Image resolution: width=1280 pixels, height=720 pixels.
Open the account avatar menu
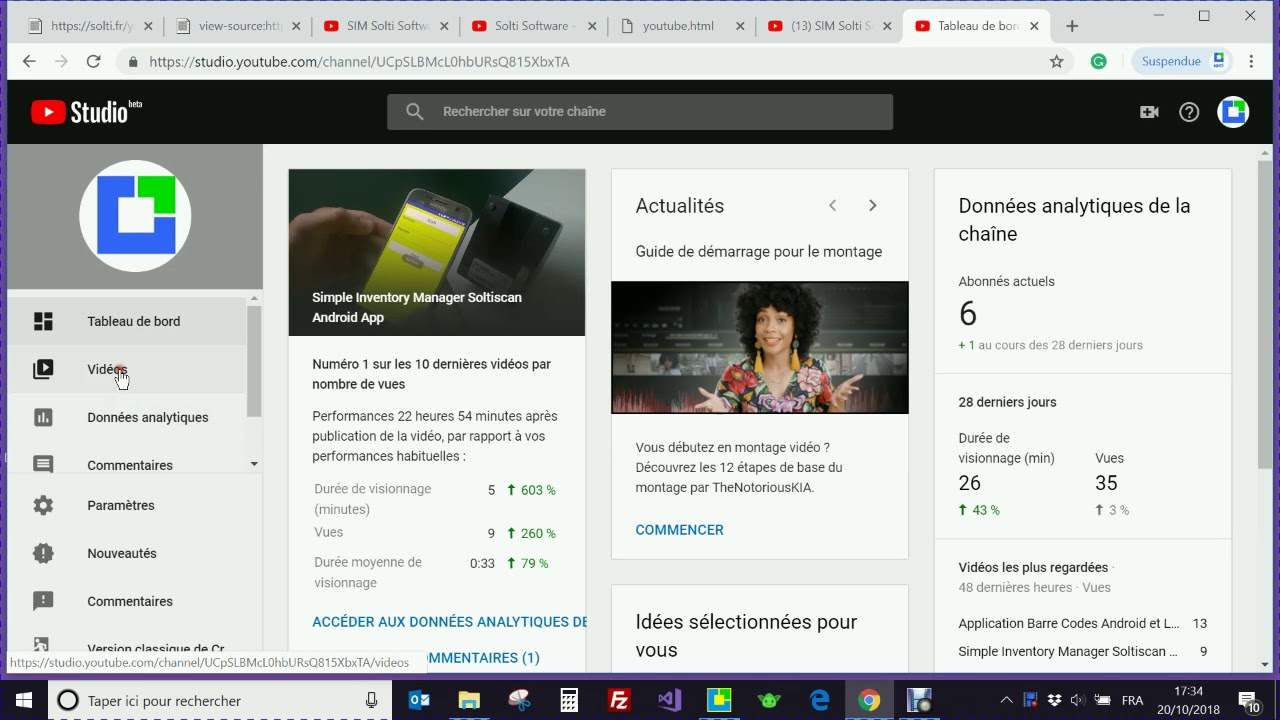(x=1233, y=112)
